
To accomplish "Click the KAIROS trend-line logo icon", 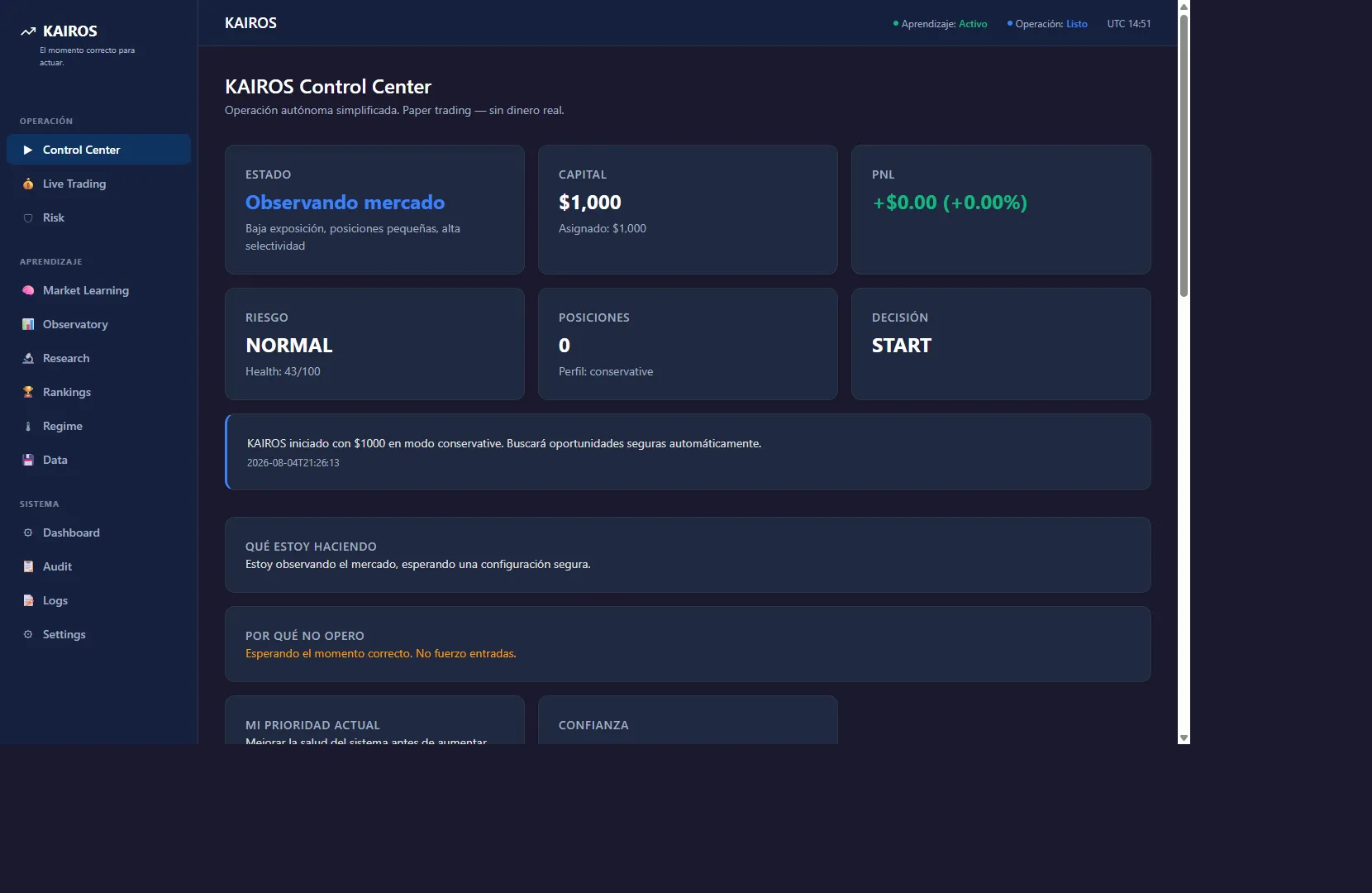I will click(x=28, y=31).
